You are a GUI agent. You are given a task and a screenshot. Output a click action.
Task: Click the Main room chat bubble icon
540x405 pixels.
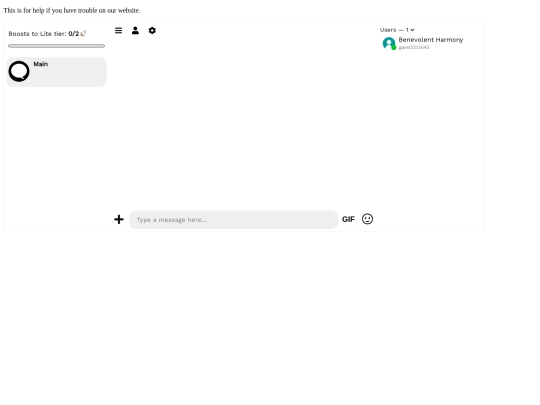pos(19,71)
